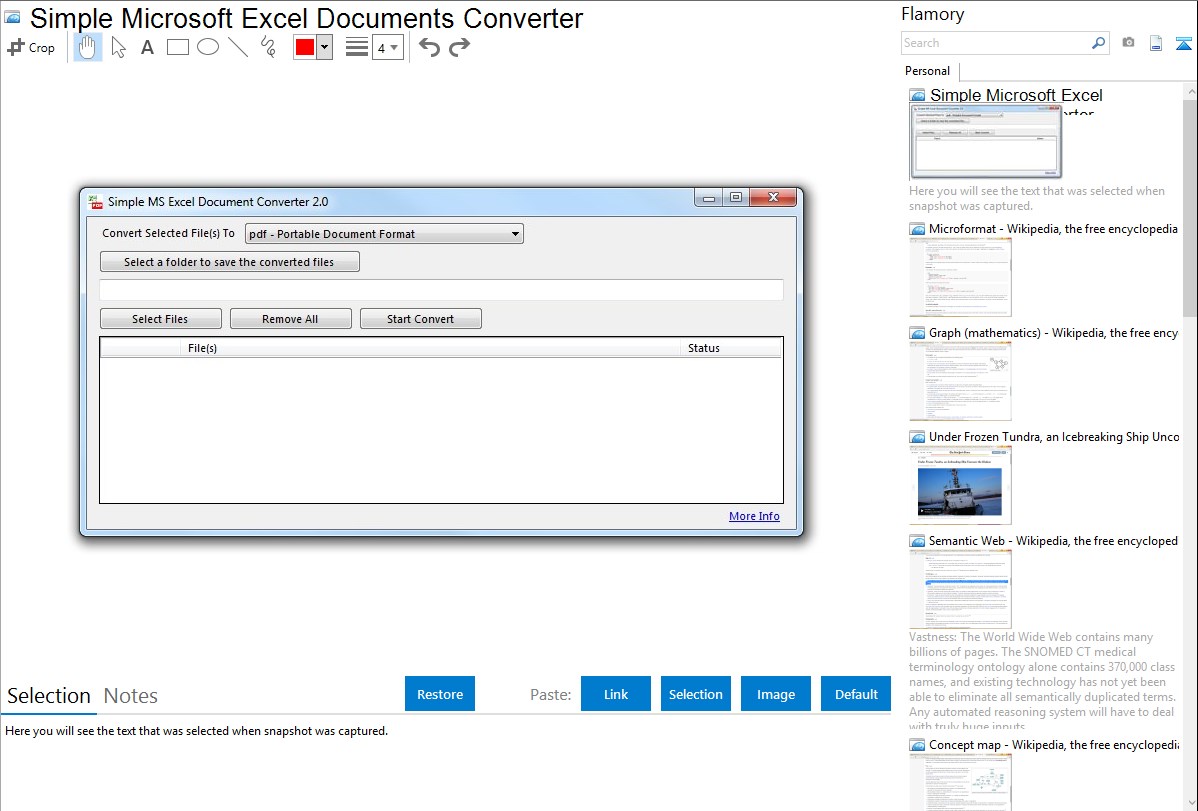Activate the hand pan tool
This screenshot has width=1198, height=811.
[87, 47]
